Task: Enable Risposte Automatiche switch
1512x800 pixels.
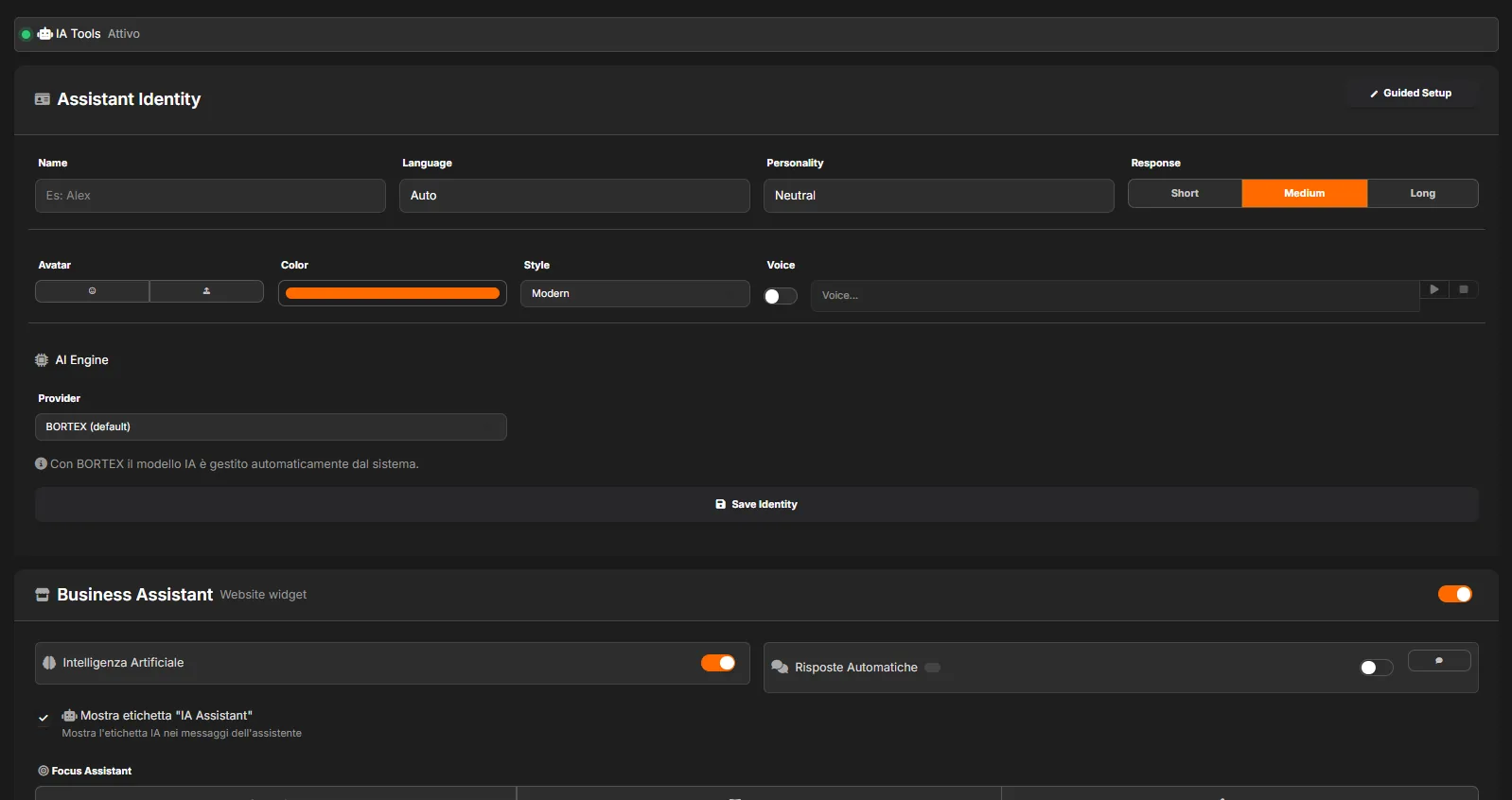Action: point(1377,668)
